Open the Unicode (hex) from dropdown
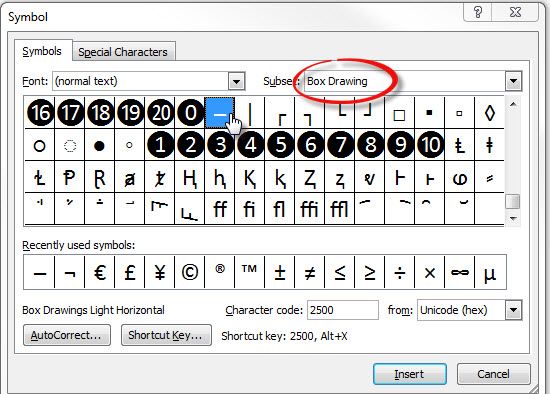 (x=514, y=310)
